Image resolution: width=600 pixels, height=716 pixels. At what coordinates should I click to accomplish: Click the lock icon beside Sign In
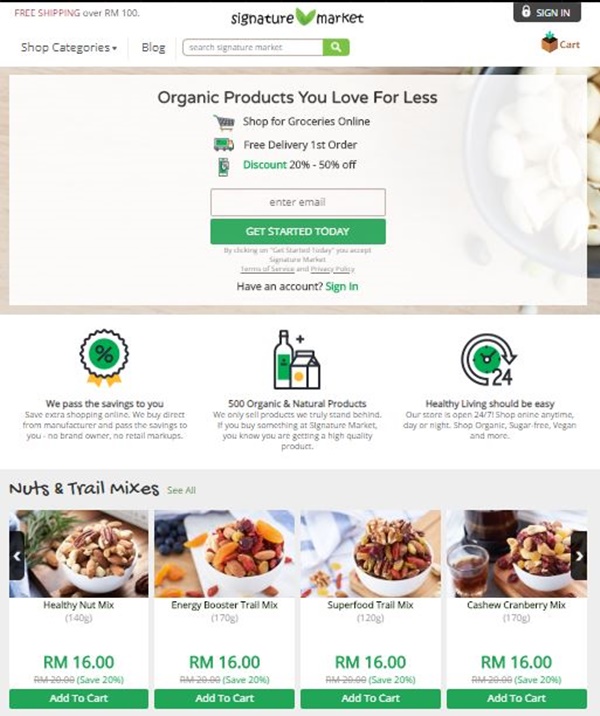click(x=526, y=11)
